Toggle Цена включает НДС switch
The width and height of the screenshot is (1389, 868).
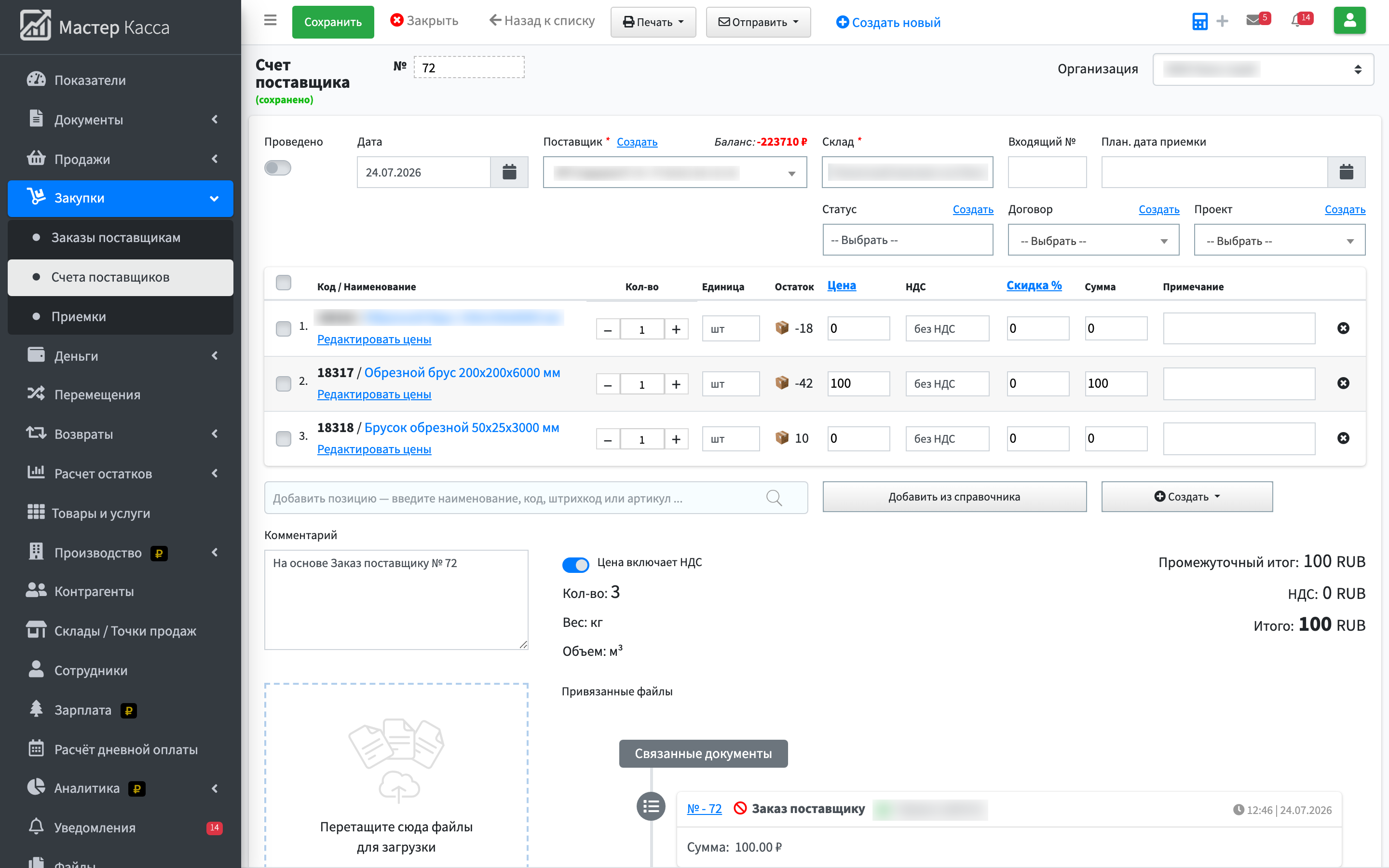click(x=576, y=565)
